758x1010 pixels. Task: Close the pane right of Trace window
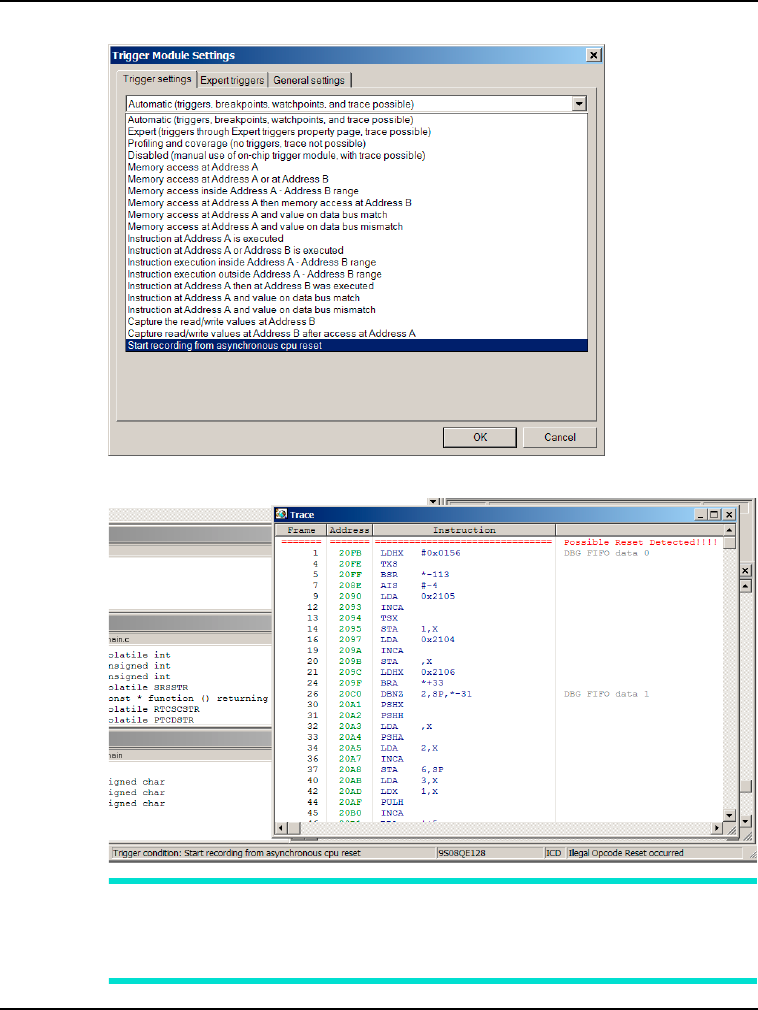745,571
